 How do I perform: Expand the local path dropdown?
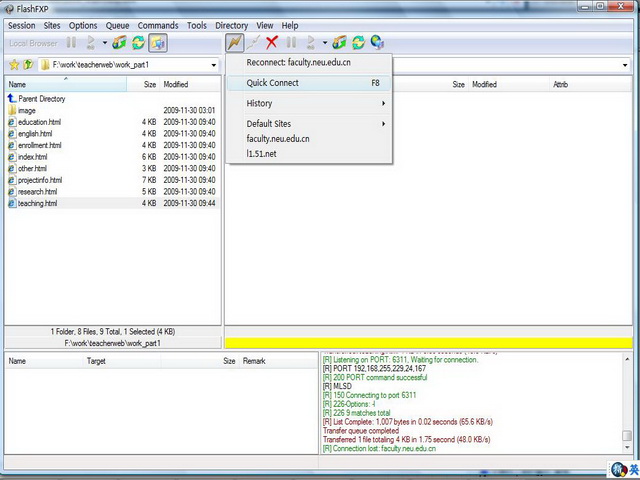[214, 65]
